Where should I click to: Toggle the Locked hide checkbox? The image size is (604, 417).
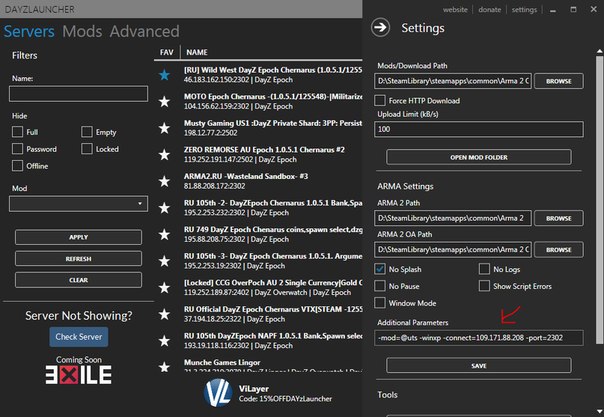pos(87,149)
